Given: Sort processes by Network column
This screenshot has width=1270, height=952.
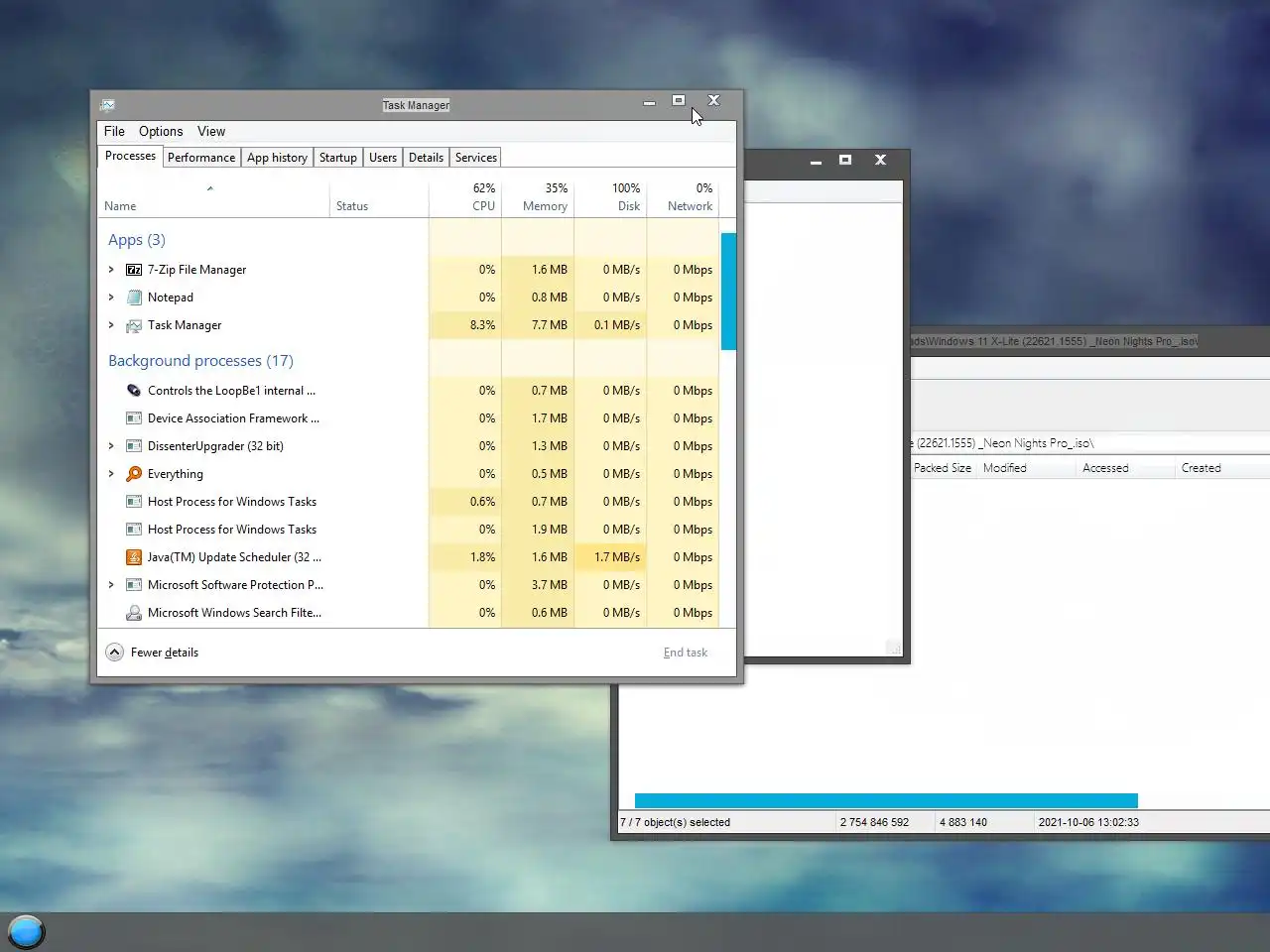Looking at the screenshot, I should tap(683, 197).
